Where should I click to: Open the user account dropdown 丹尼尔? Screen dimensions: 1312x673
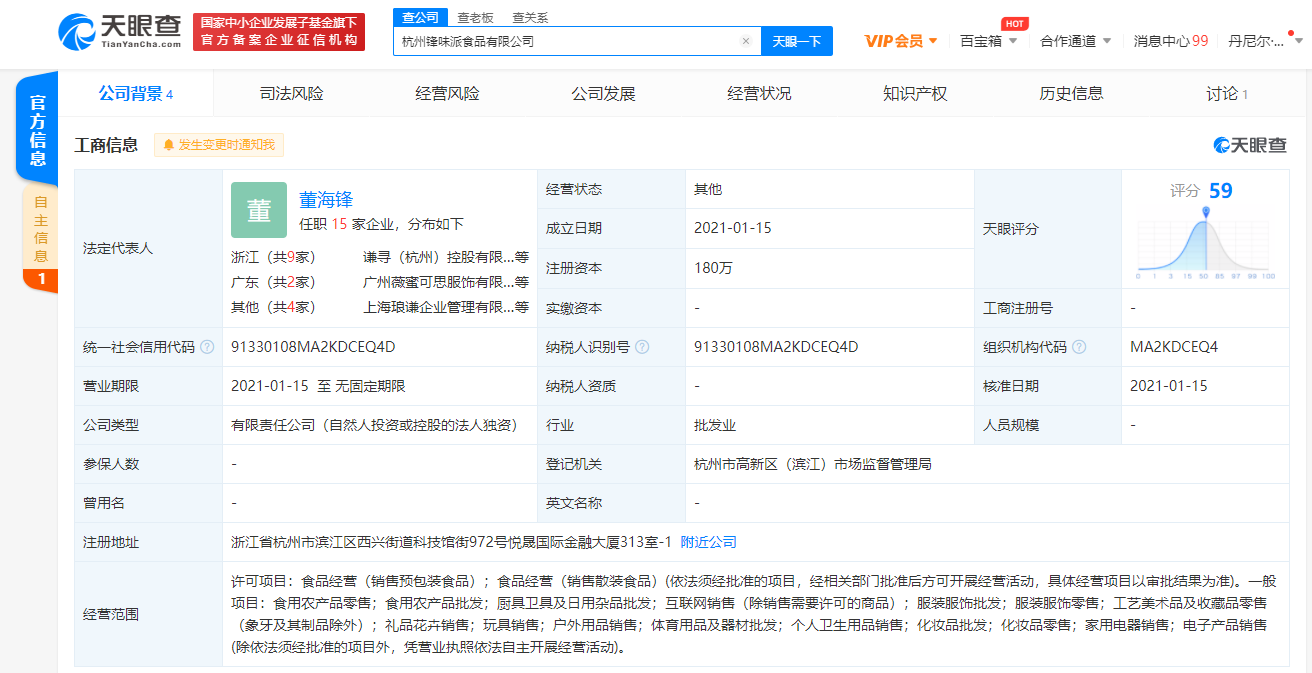[x=1265, y=41]
